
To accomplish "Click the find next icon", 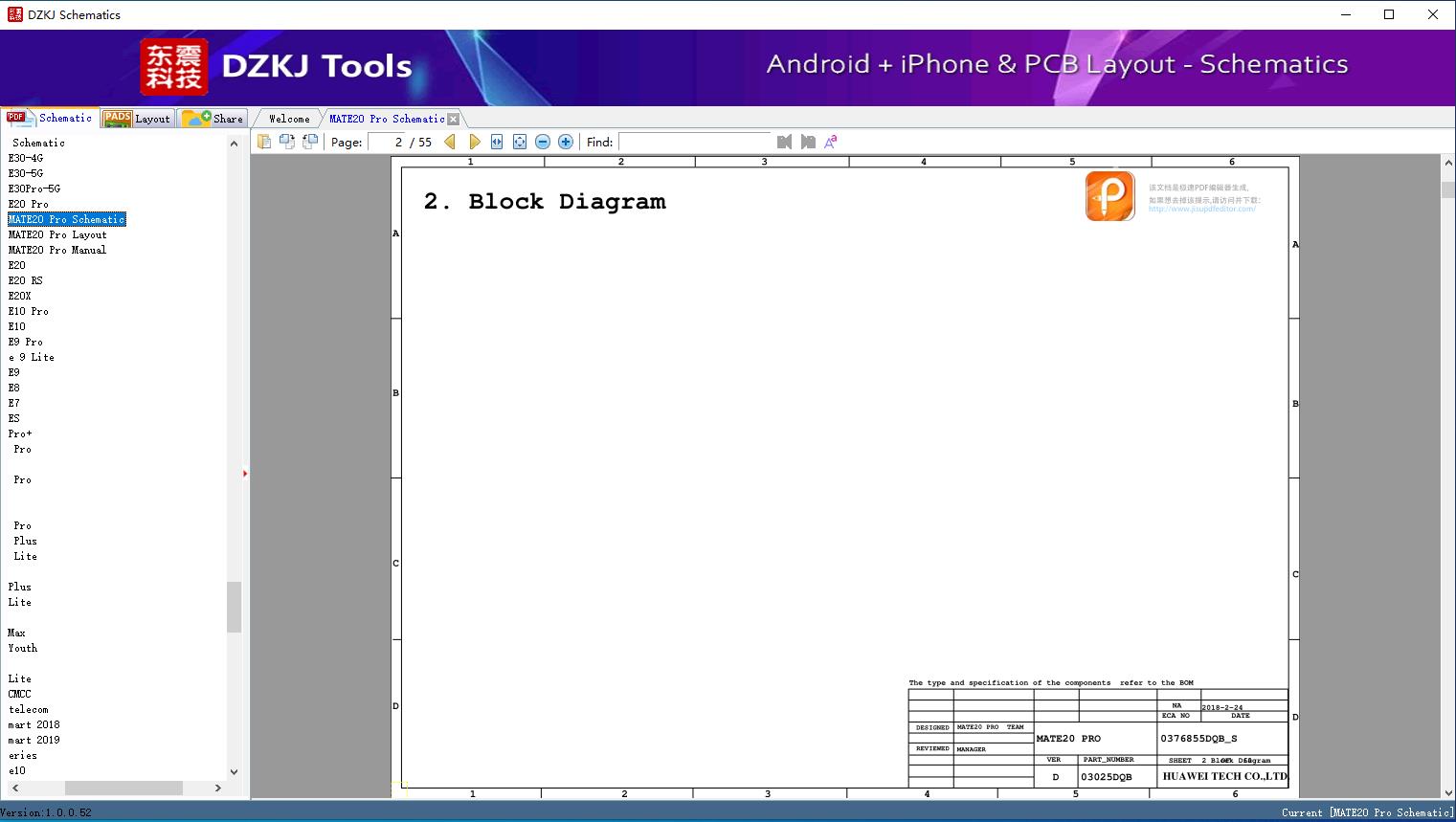I will (x=808, y=142).
